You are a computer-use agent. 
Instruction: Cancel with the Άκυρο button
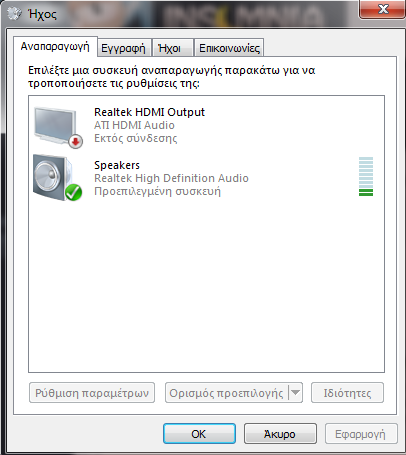coord(280,434)
